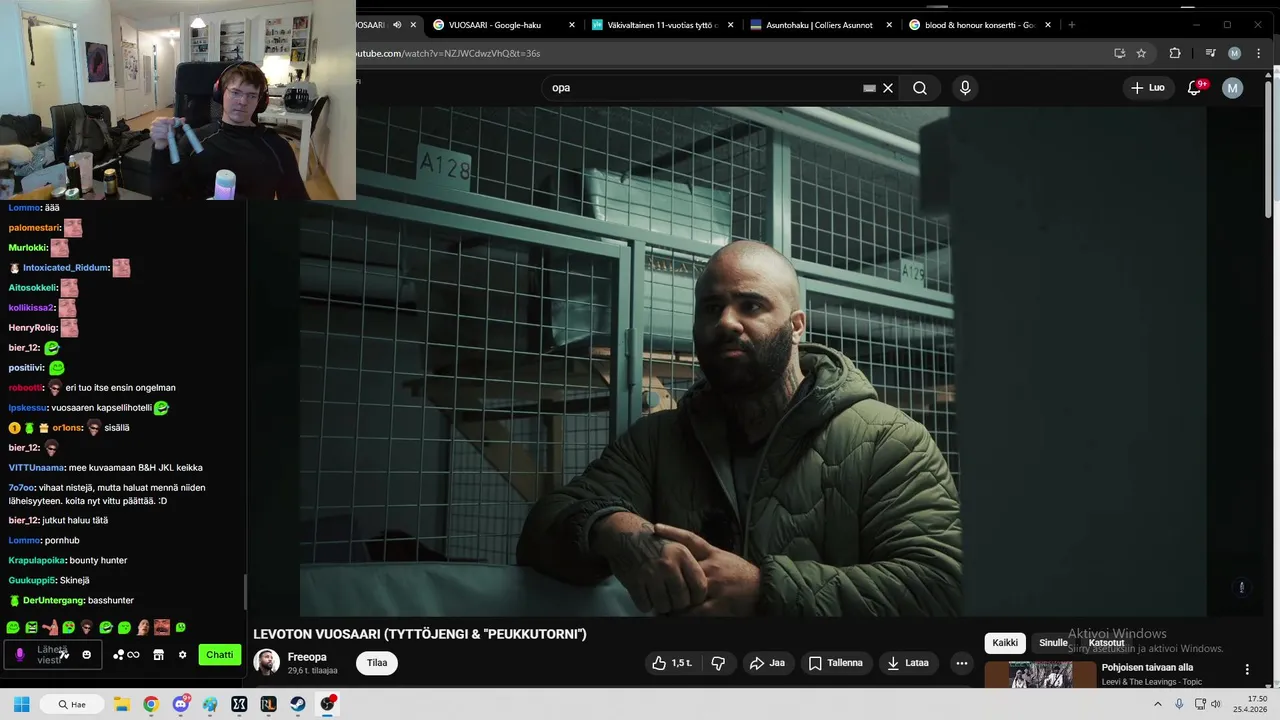The width and height of the screenshot is (1280, 720).
Task: Open the YouTube account avatar menu
Action: 1232,88
